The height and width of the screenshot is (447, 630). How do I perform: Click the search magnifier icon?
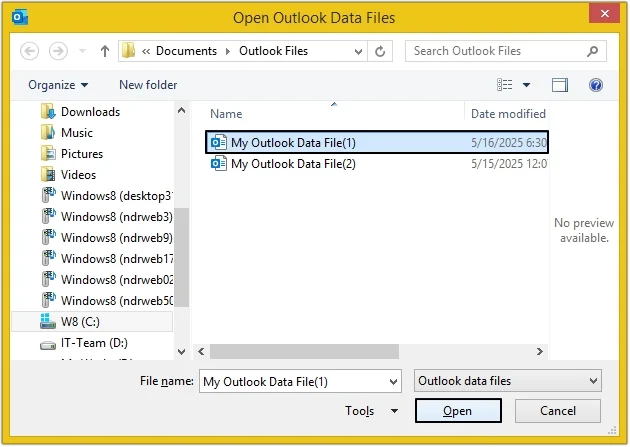[x=593, y=51]
